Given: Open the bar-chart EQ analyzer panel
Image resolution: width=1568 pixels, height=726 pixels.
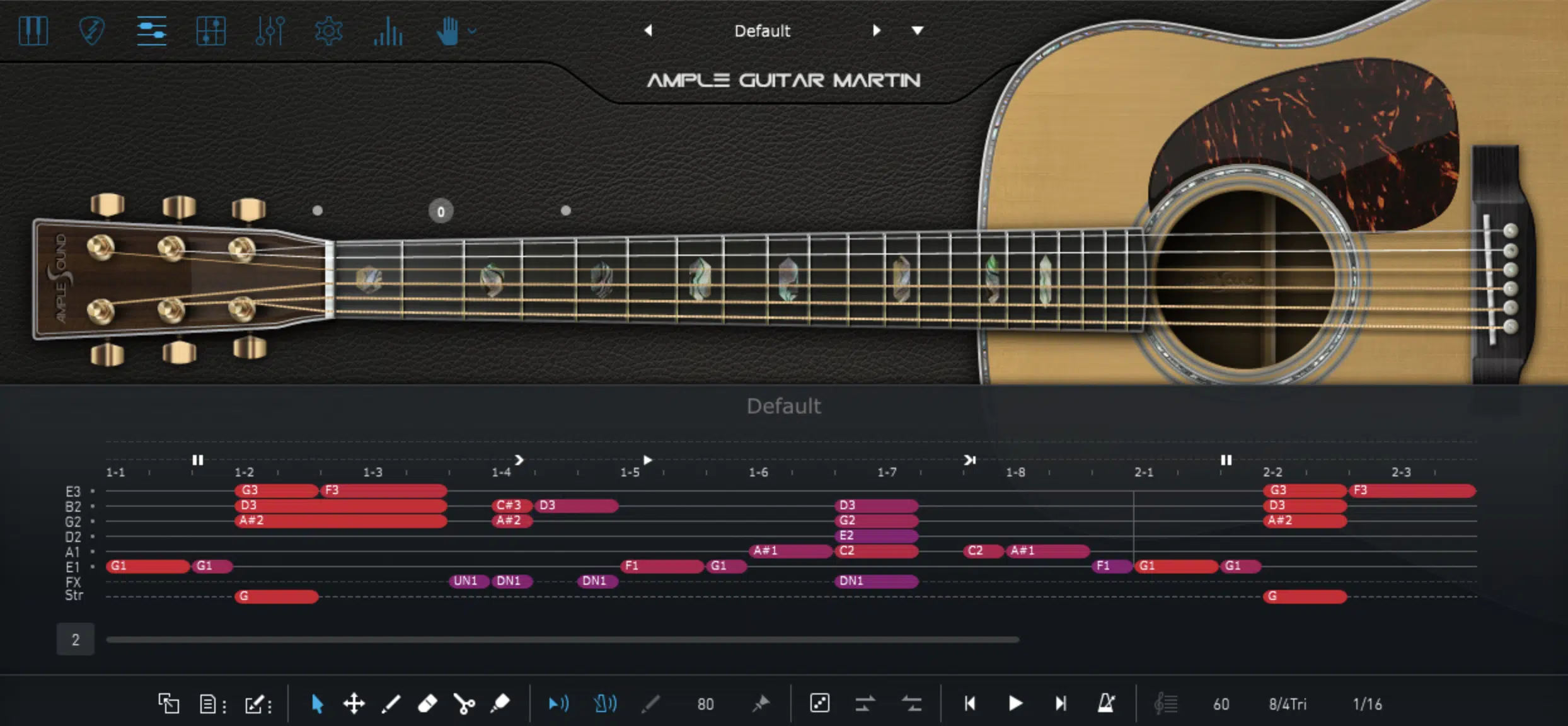Looking at the screenshot, I should (388, 30).
